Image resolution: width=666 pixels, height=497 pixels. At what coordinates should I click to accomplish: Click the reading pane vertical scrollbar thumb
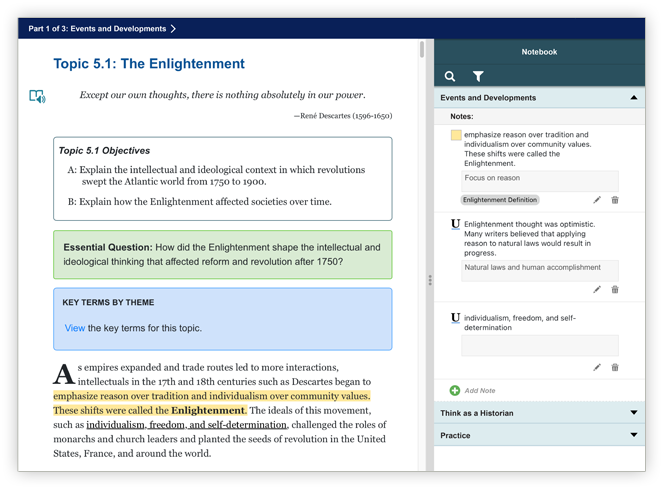tap(422, 49)
